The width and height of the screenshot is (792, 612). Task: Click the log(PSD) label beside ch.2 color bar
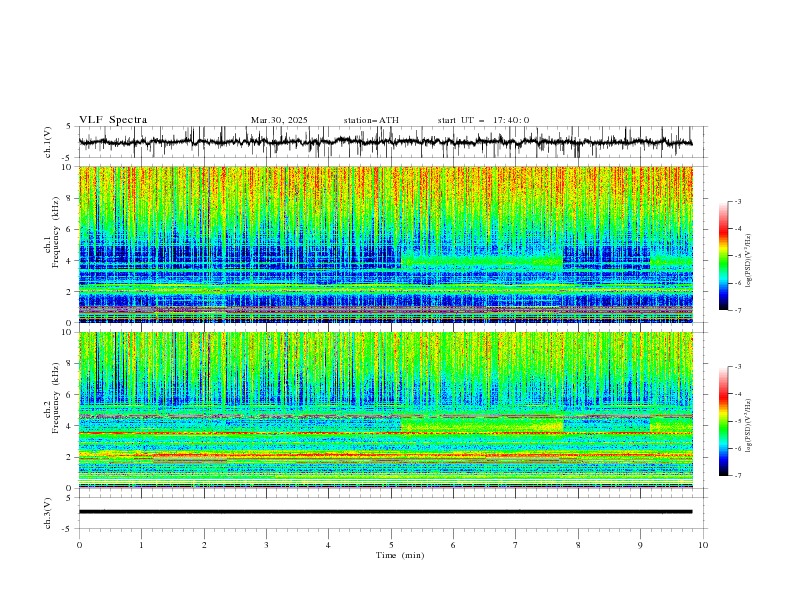[x=749, y=426]
